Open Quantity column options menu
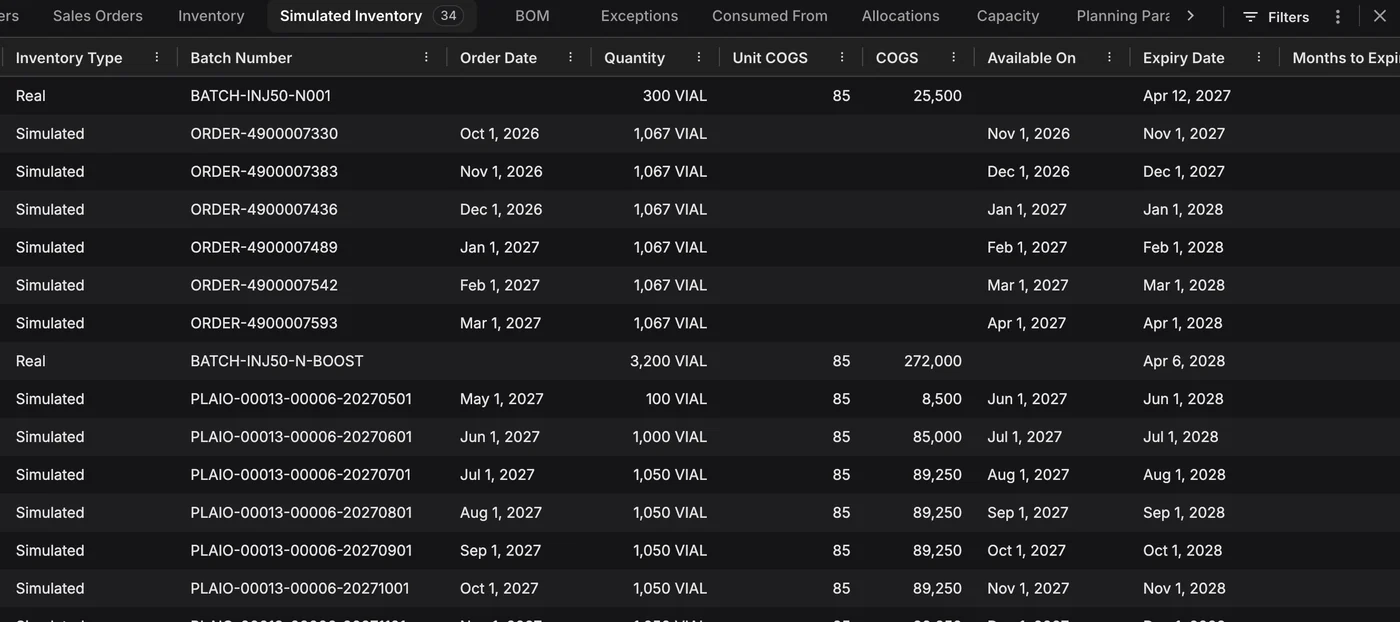This screenshot has height=622, width=1400. tap(699, 58)
